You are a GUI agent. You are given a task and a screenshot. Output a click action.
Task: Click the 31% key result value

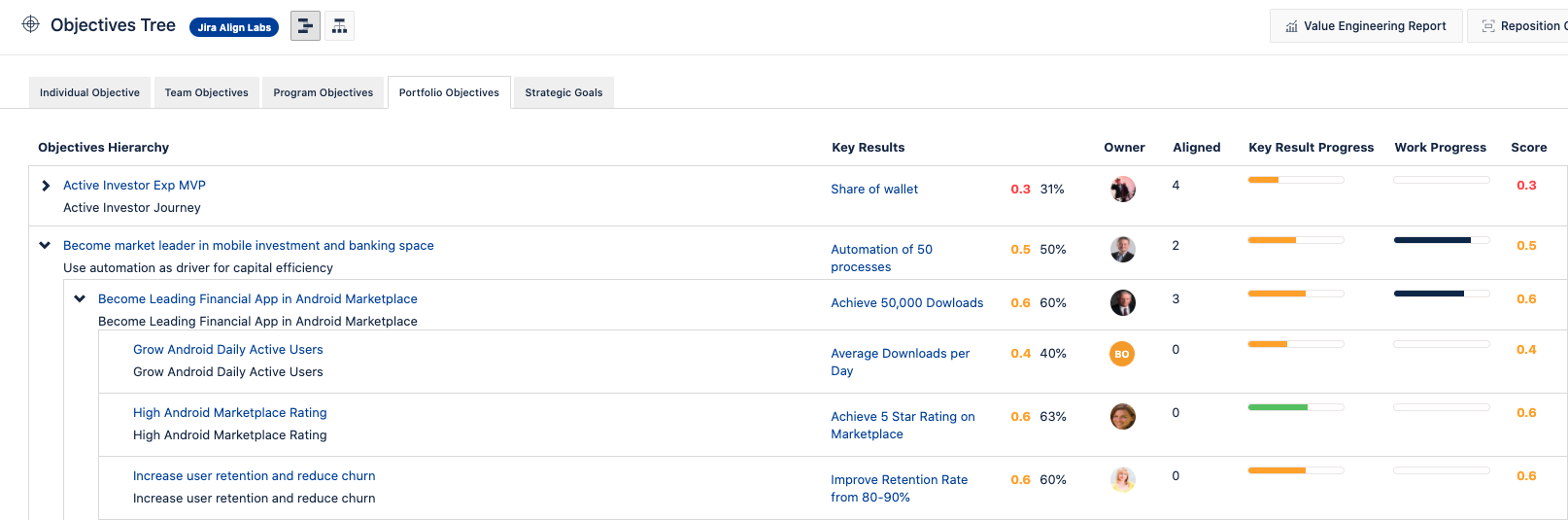[1052, 189]
